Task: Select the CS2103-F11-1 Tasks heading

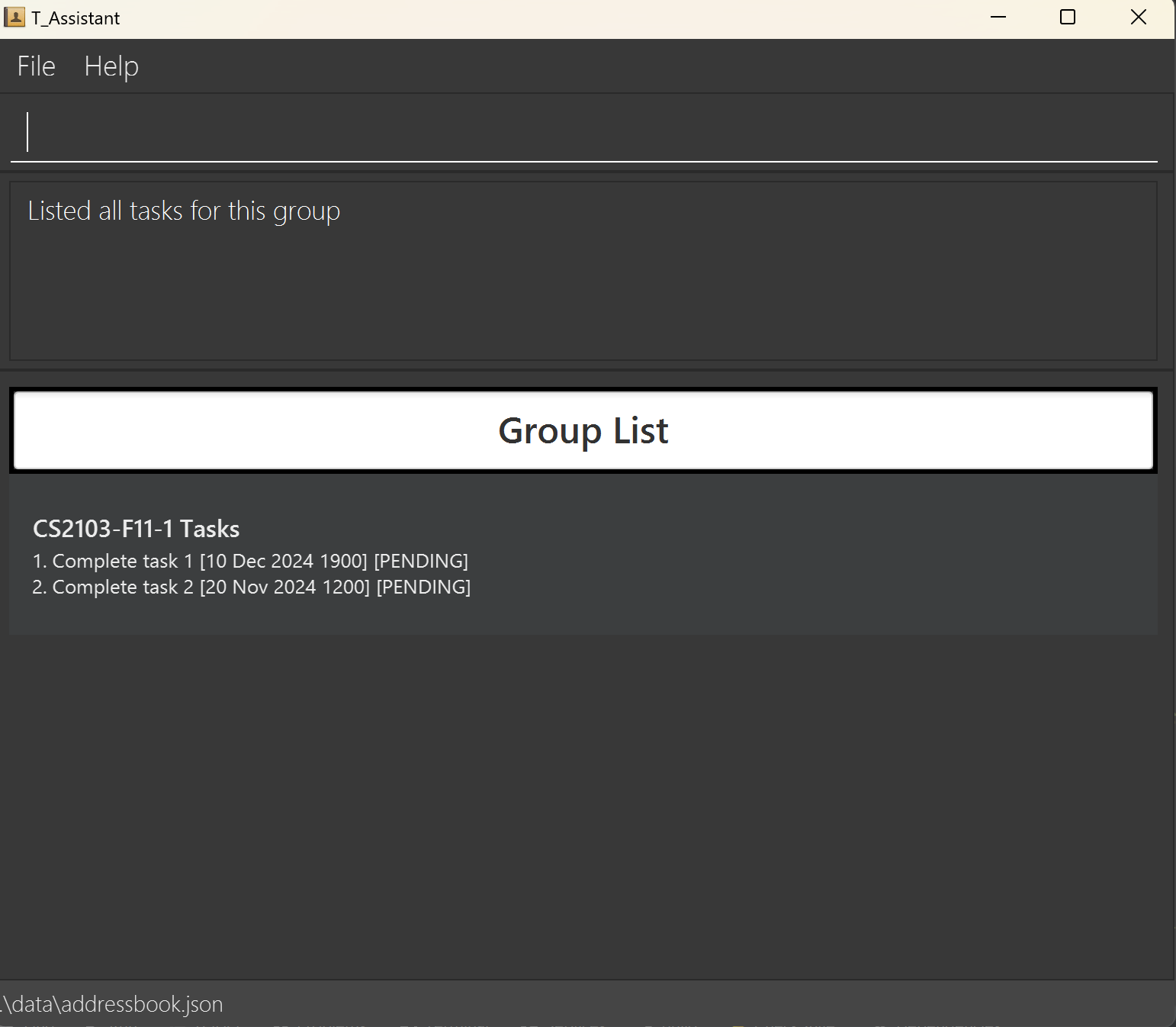Action: point(136,529)
